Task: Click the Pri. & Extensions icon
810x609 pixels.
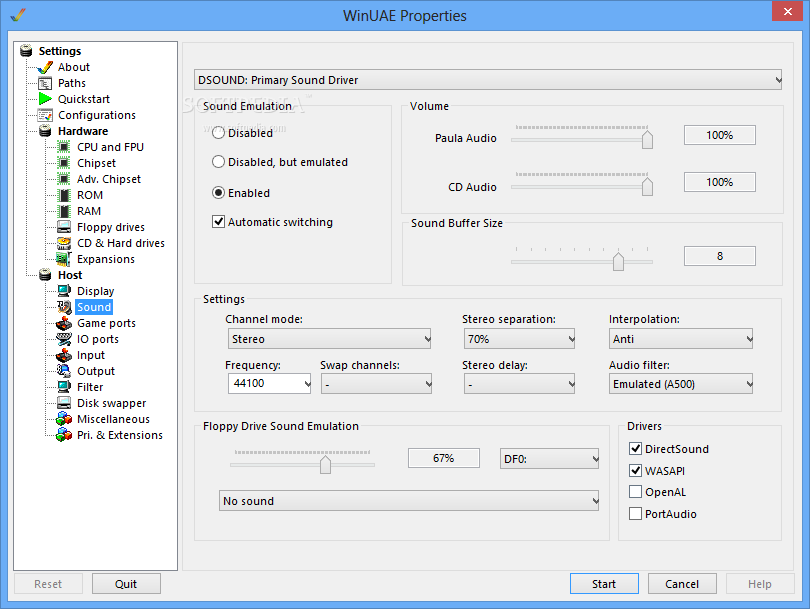Action: point(64,435)
